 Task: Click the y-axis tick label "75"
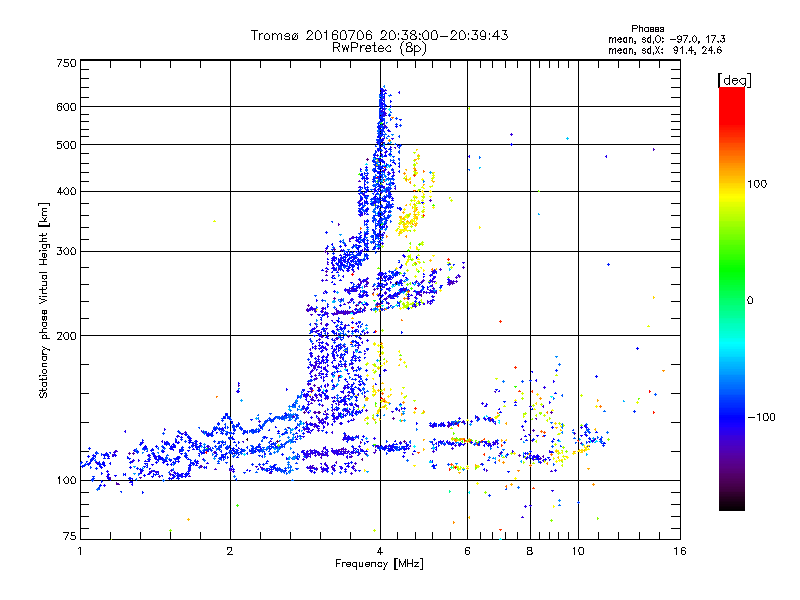click(70, 536)
